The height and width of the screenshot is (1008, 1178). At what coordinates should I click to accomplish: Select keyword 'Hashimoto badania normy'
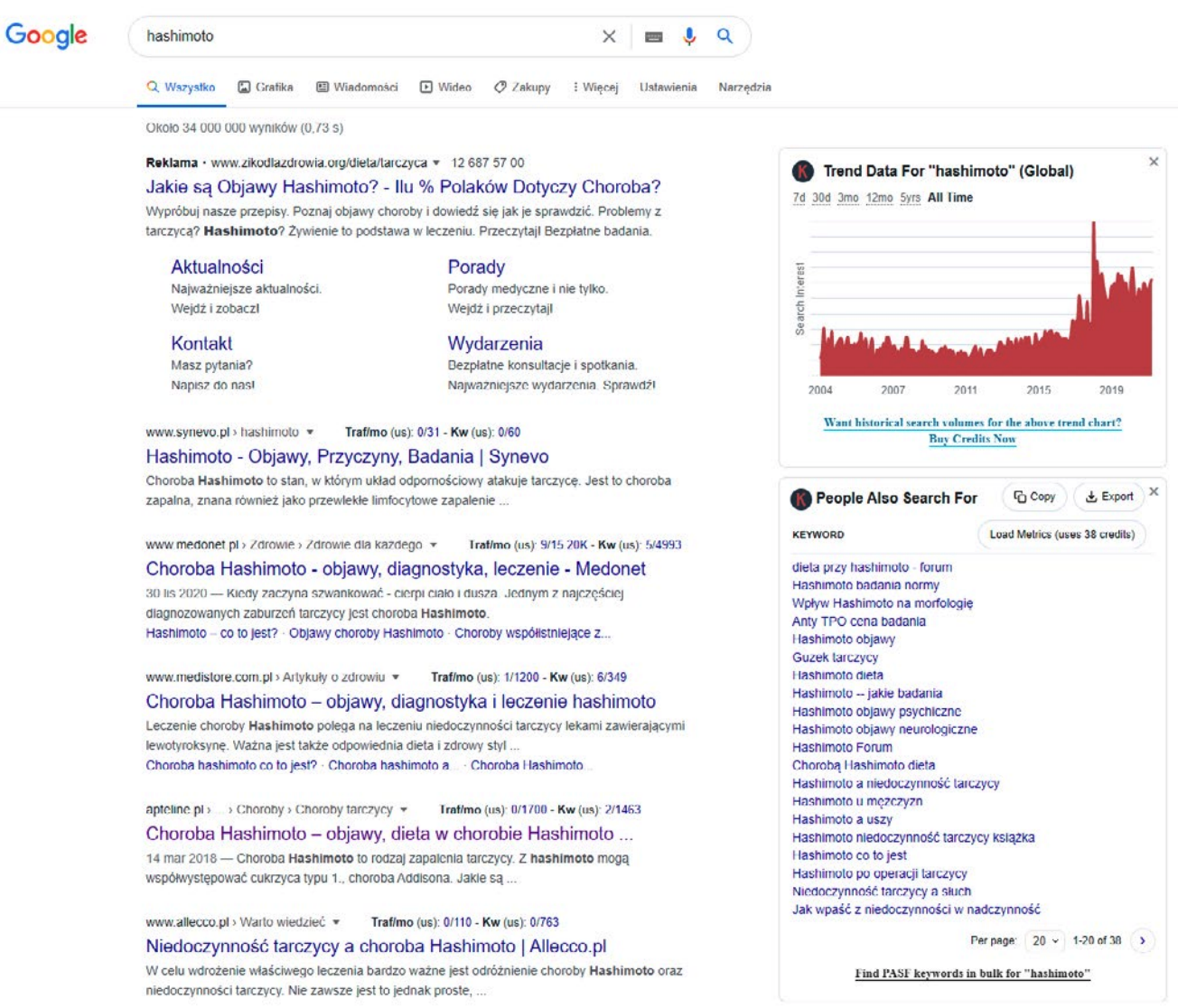(x=865, y=585)
